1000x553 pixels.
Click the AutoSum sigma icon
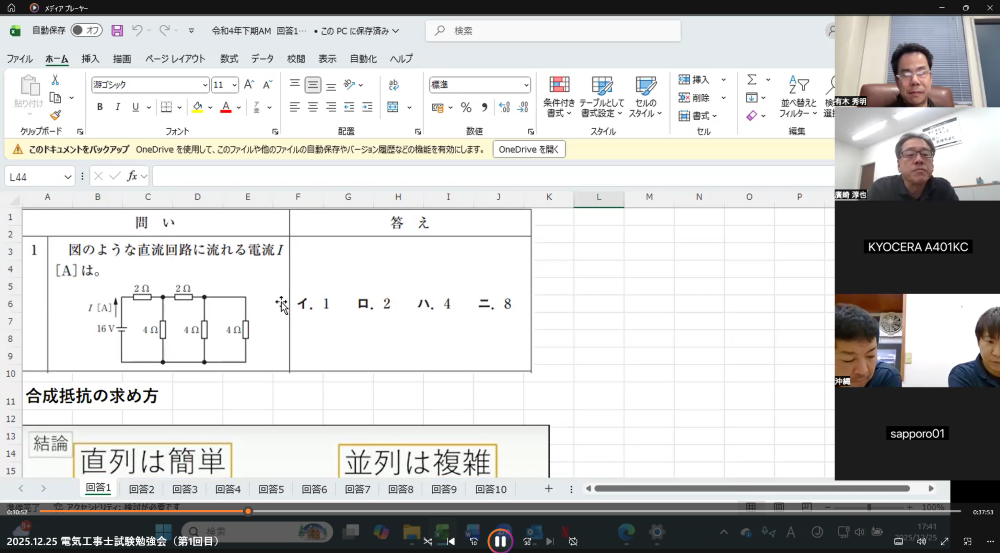click(x=752, y=80)
